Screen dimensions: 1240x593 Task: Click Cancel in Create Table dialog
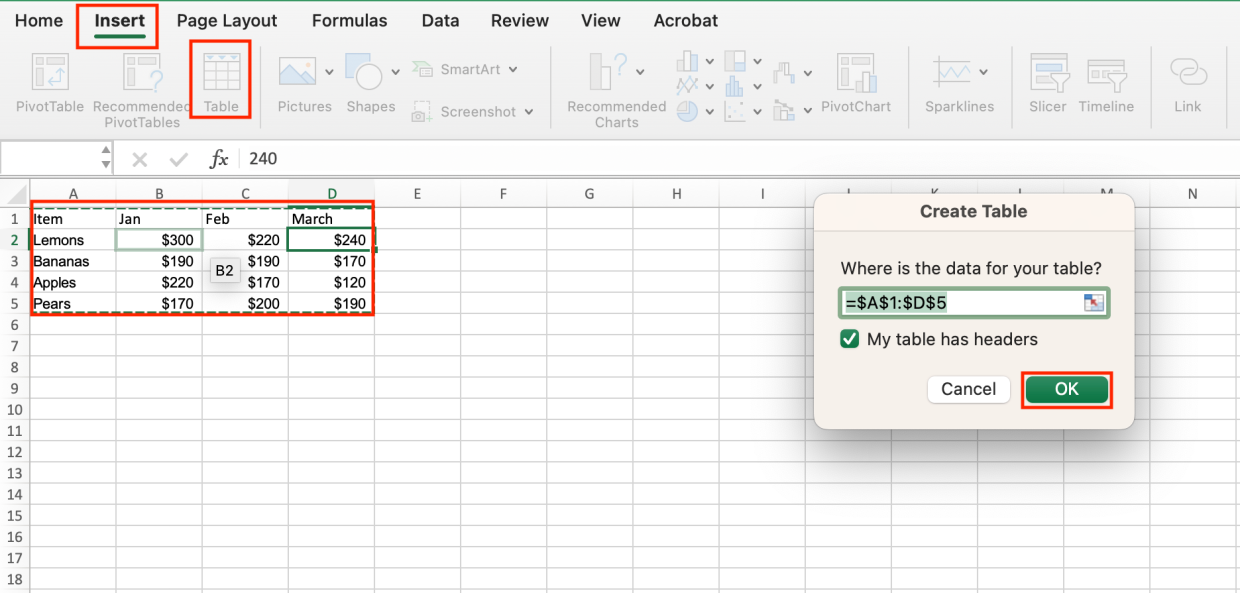(969, 389)
